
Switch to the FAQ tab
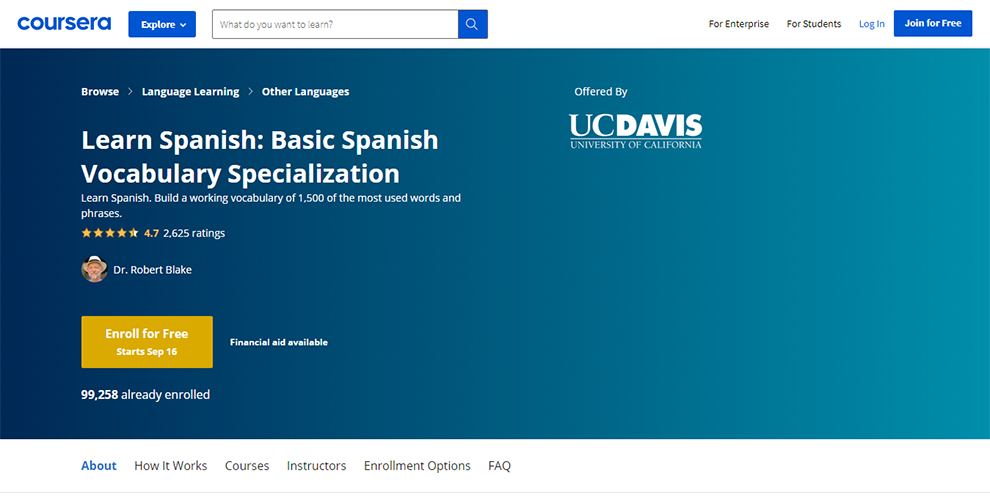pyautogui.click(x=499, y=466)
